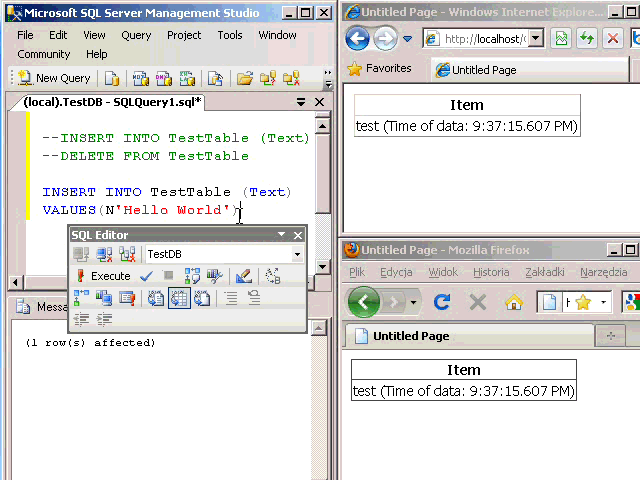Open the Tools menu in Management Studio
Viewport: 640px width, 480px height.
[x=230, y=35]
